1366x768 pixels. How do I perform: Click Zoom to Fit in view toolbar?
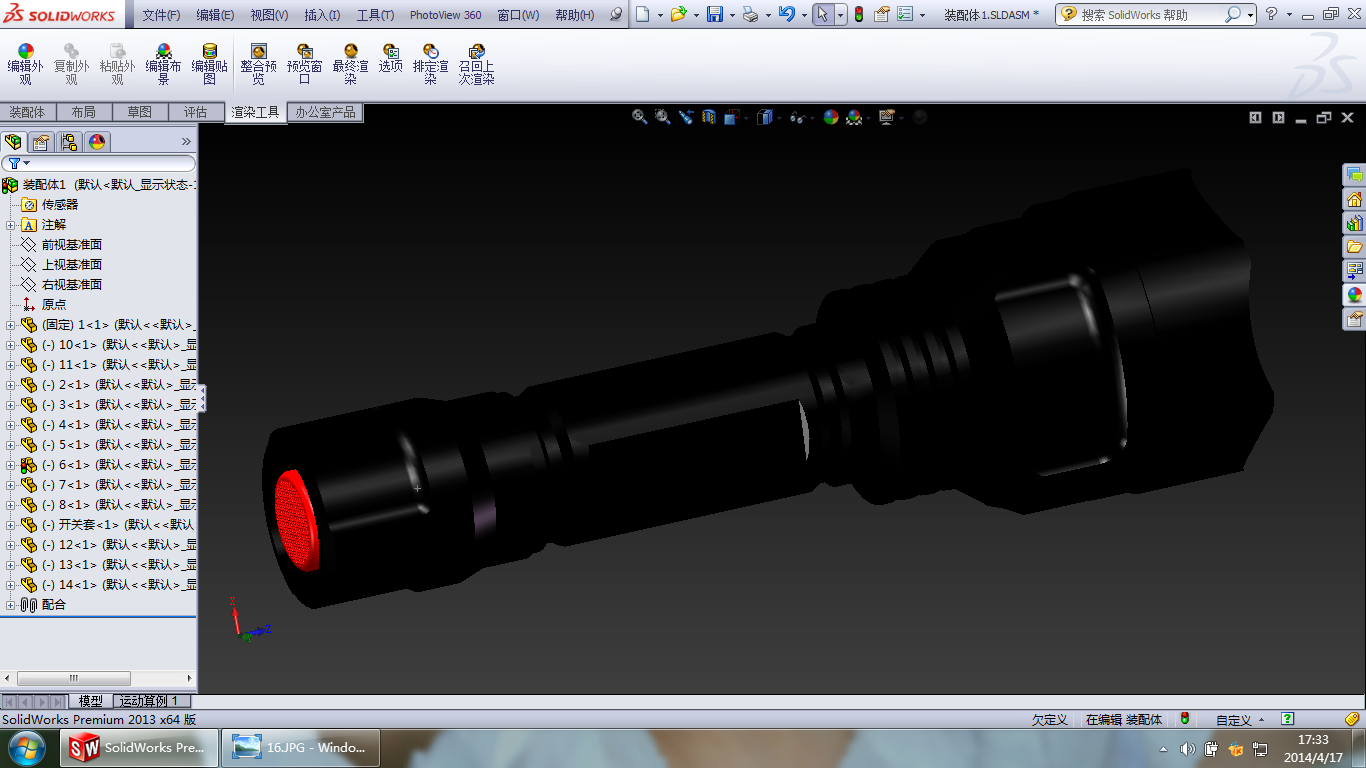click(x=640, y=117)
